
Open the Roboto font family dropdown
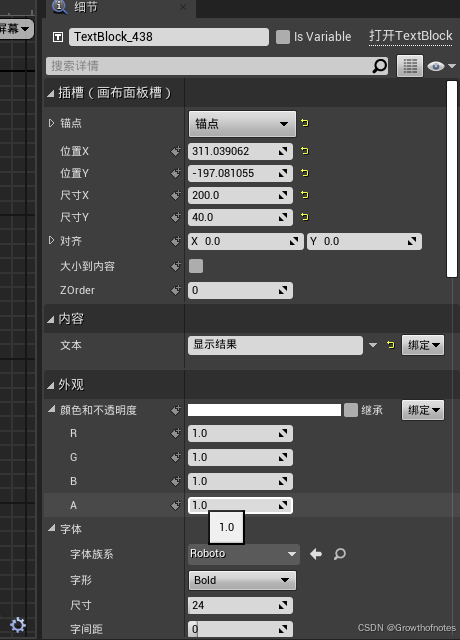tap(244, 554)
